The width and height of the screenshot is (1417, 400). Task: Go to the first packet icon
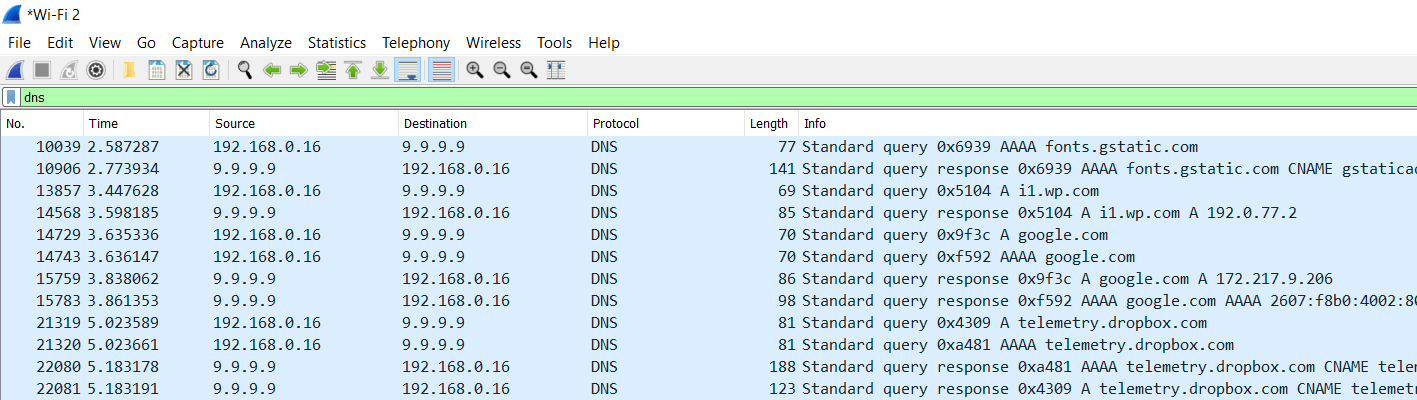353,70
